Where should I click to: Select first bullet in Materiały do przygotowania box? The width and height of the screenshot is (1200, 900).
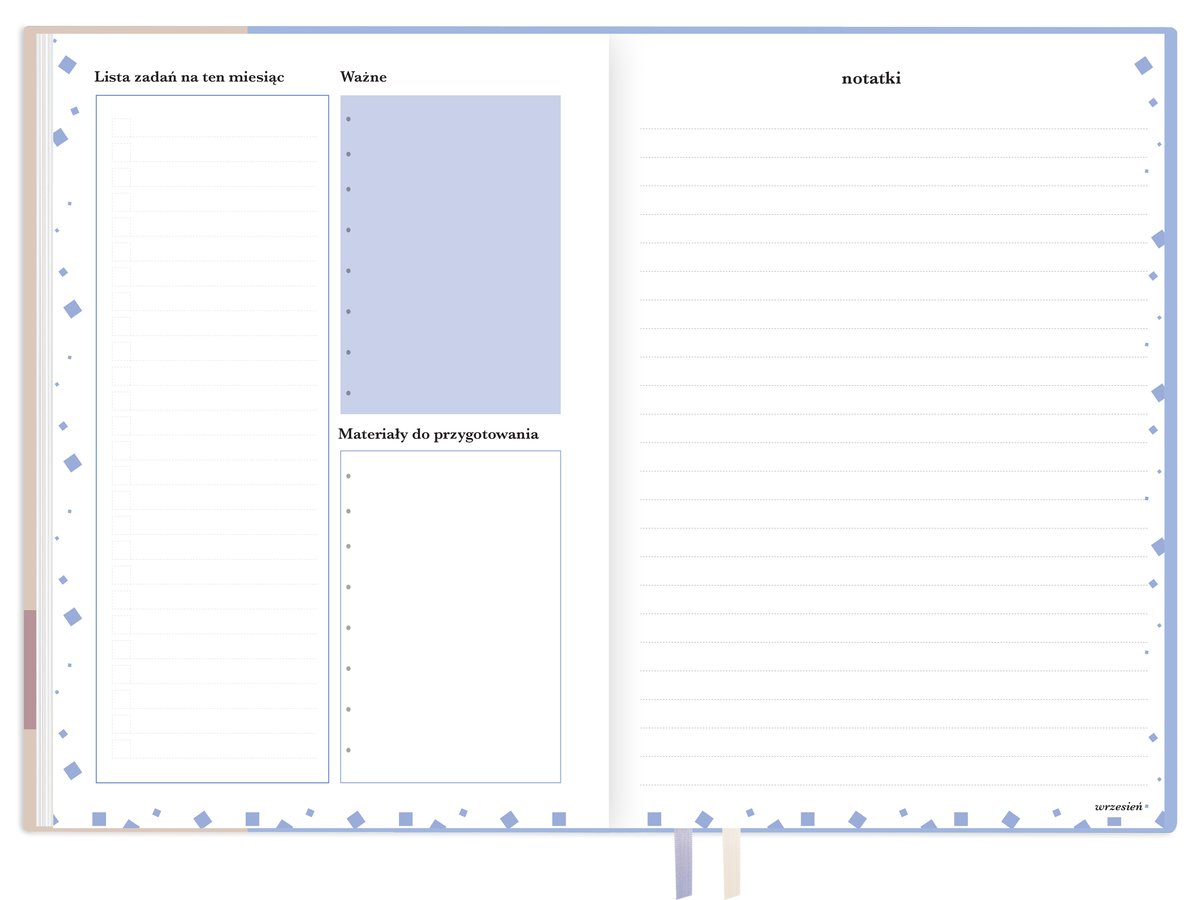(x=348, y=476)
